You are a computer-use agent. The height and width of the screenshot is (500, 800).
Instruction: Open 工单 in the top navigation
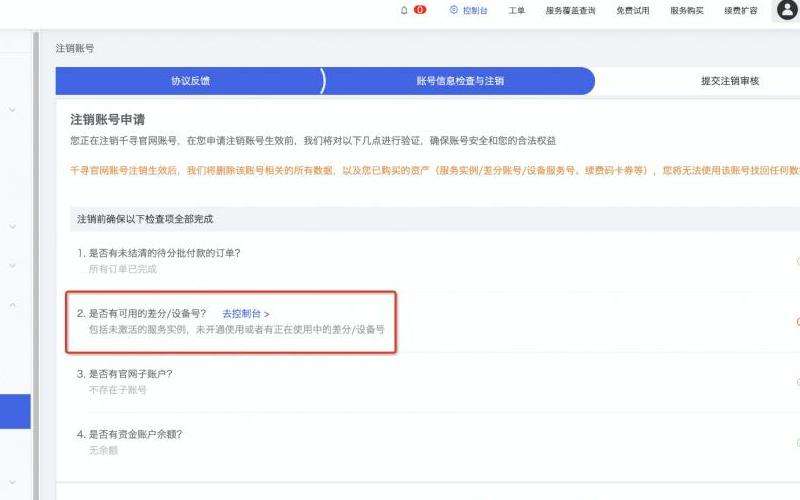(516, 10)
